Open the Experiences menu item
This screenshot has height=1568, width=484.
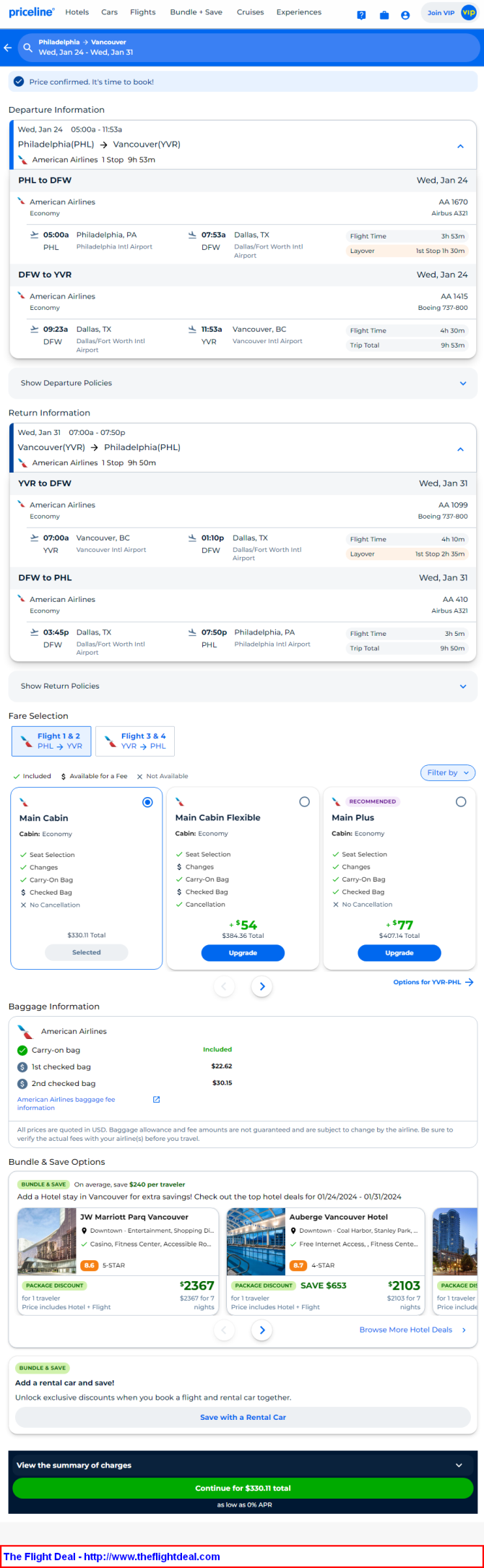(x=299, y=12)
